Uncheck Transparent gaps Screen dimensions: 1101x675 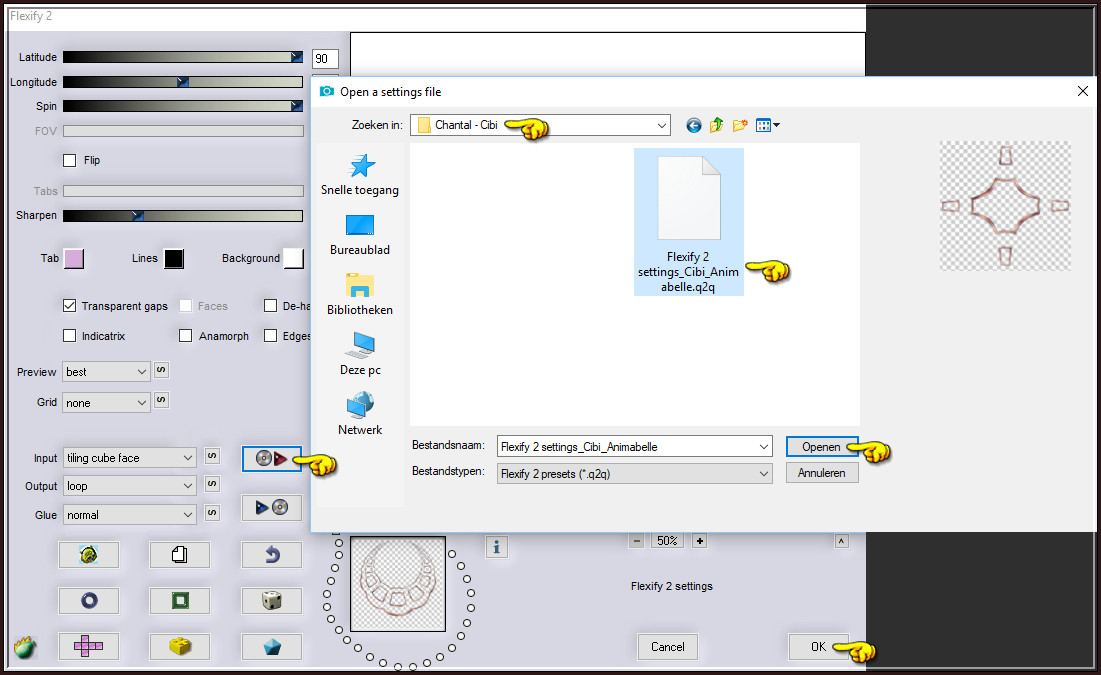(70, 306)
